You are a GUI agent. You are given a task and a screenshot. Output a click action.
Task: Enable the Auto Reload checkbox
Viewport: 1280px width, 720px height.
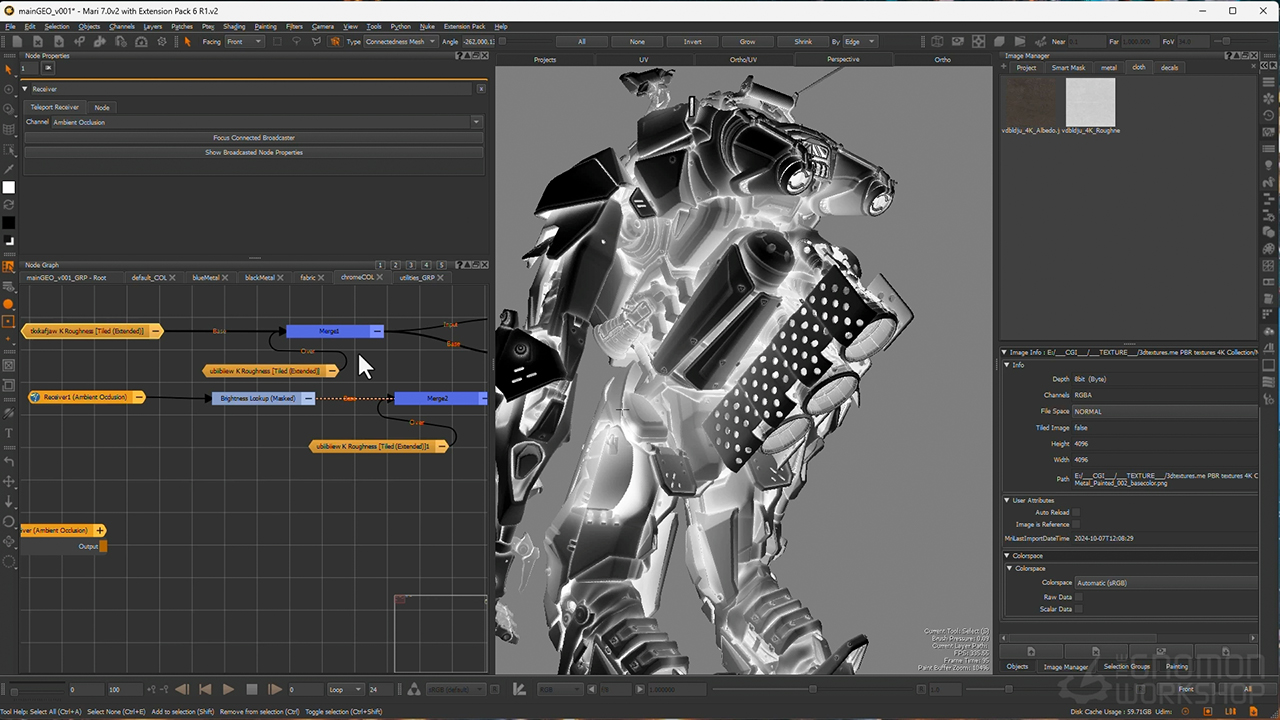pyautogui.click(x=1077, y=512)
